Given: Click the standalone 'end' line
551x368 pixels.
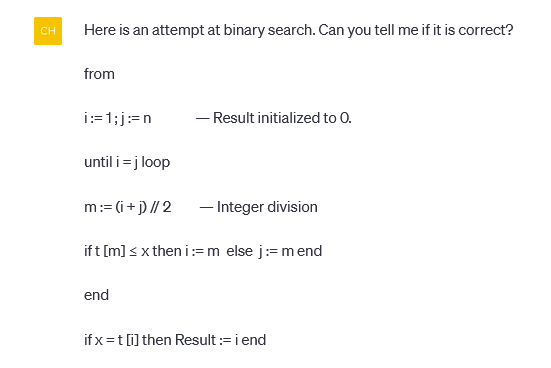Looking at the screenshot, I should tap(96, 295).
